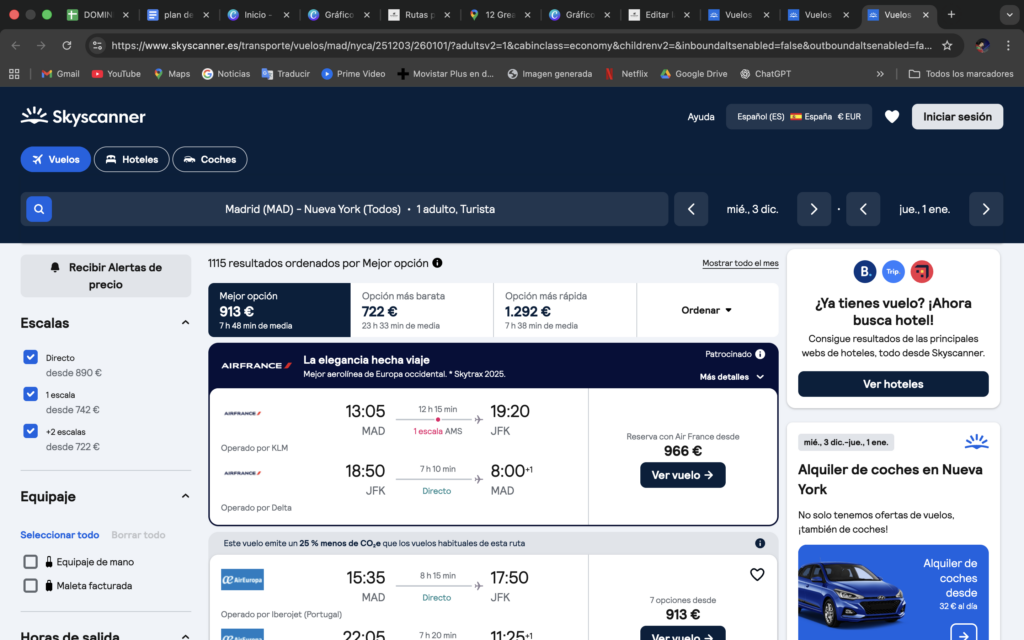Click info icon next to Mejor opción results
The image size is (1024, 640).
coord(437,263)
